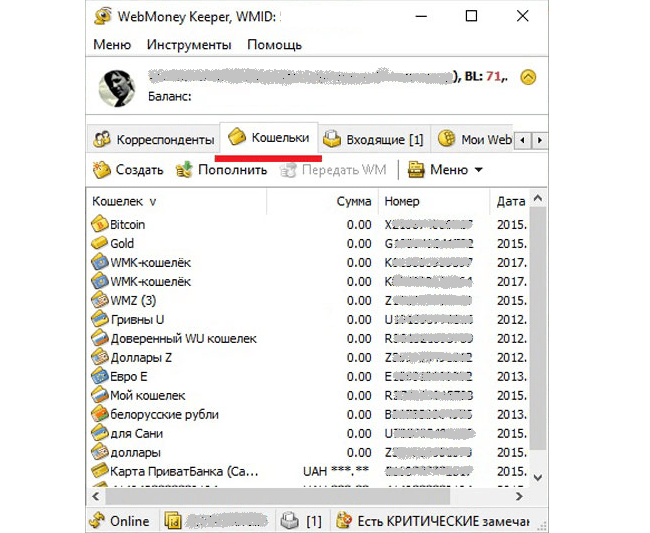Open the Меню dropdown in the wallets toolbar
Image resolution: width=650 pixels, height=533 pixels.
click(446, 170)
